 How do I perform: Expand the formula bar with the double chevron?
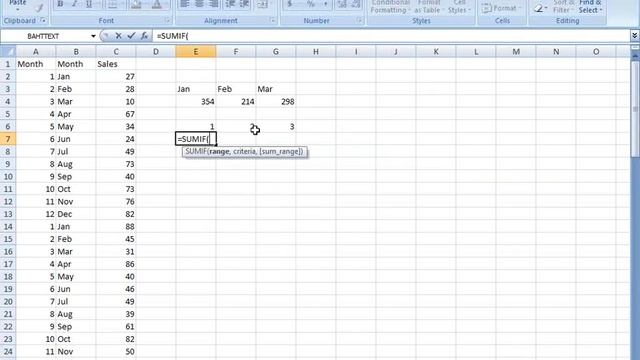click(634, 36)
